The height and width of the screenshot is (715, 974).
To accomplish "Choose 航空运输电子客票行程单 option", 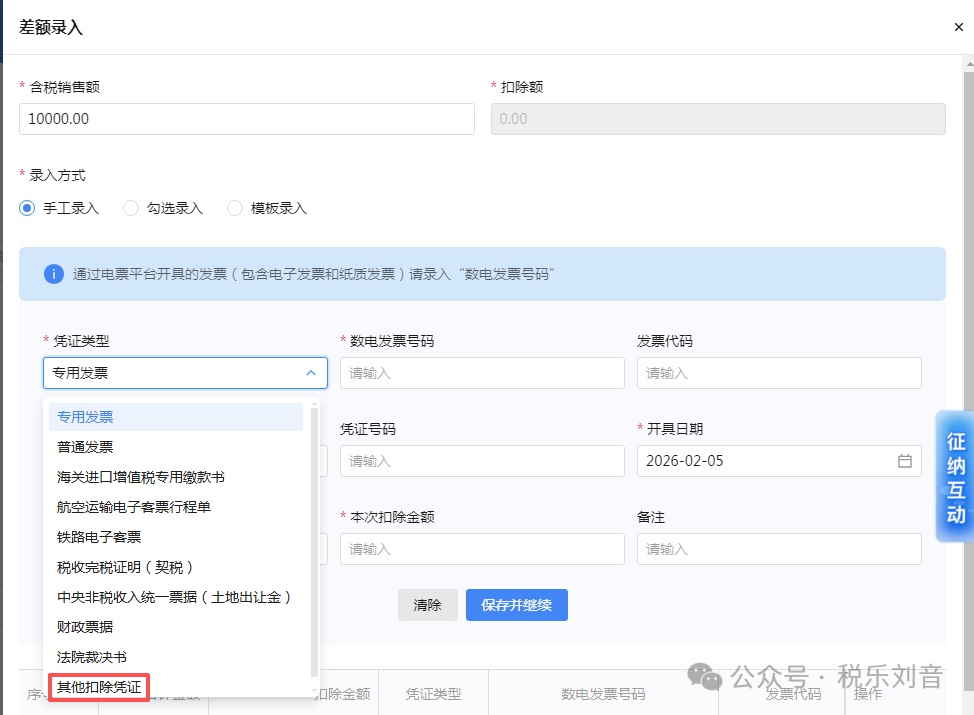I will click(x=176, y=507).
